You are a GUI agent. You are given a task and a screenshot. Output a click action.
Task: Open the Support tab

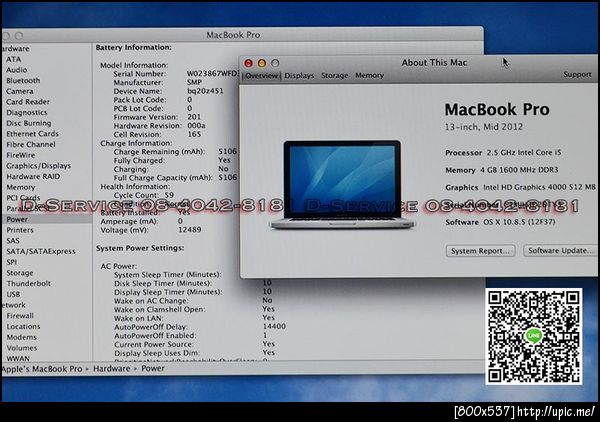577,74
